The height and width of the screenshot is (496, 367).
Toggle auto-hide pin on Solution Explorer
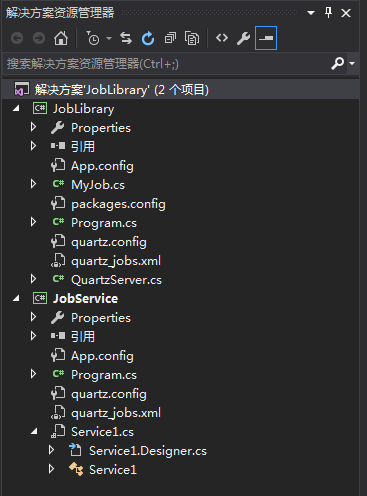point(328,13)
